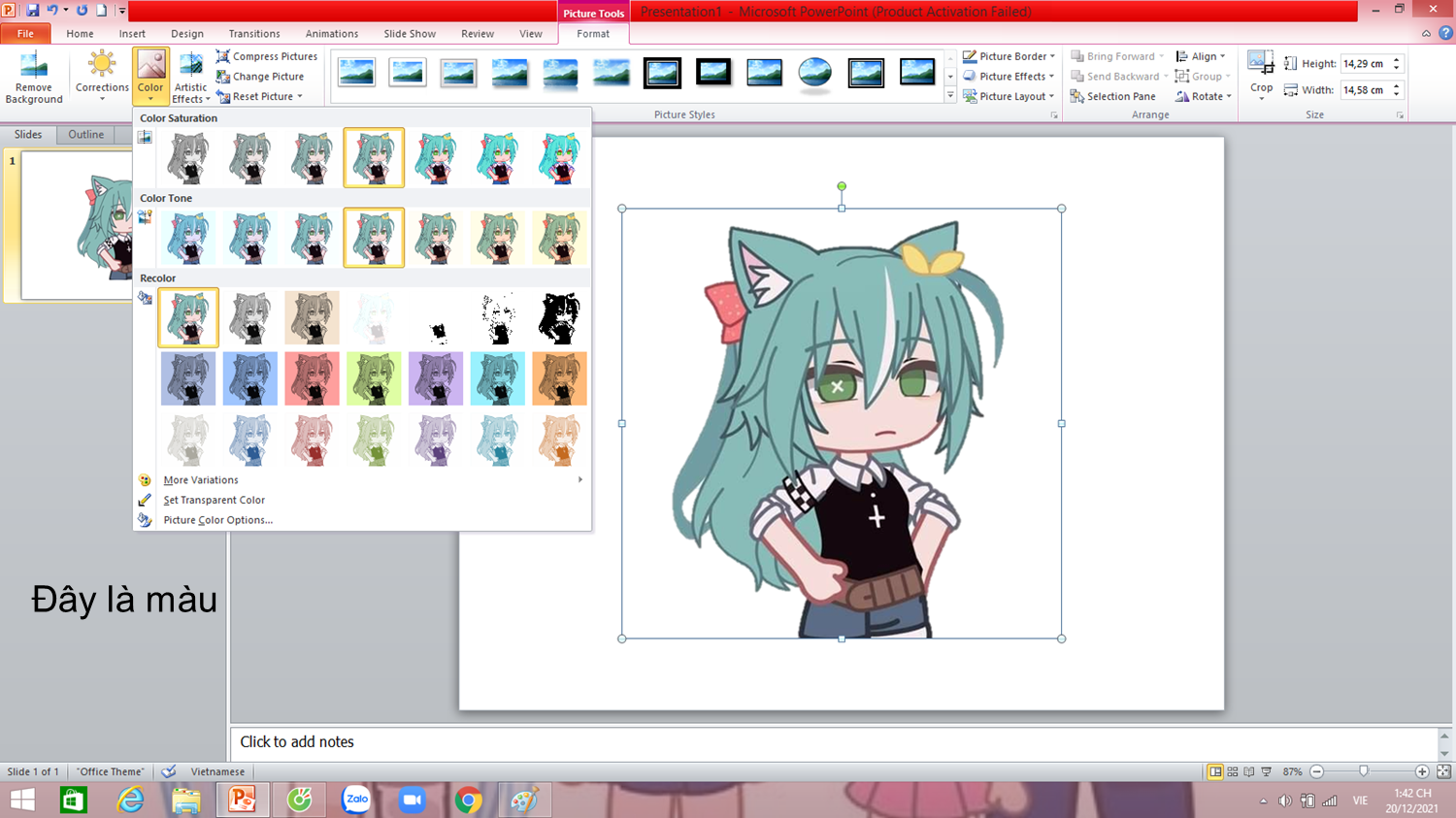Click the spell check icon in status bar

click(x=169, y=771)
